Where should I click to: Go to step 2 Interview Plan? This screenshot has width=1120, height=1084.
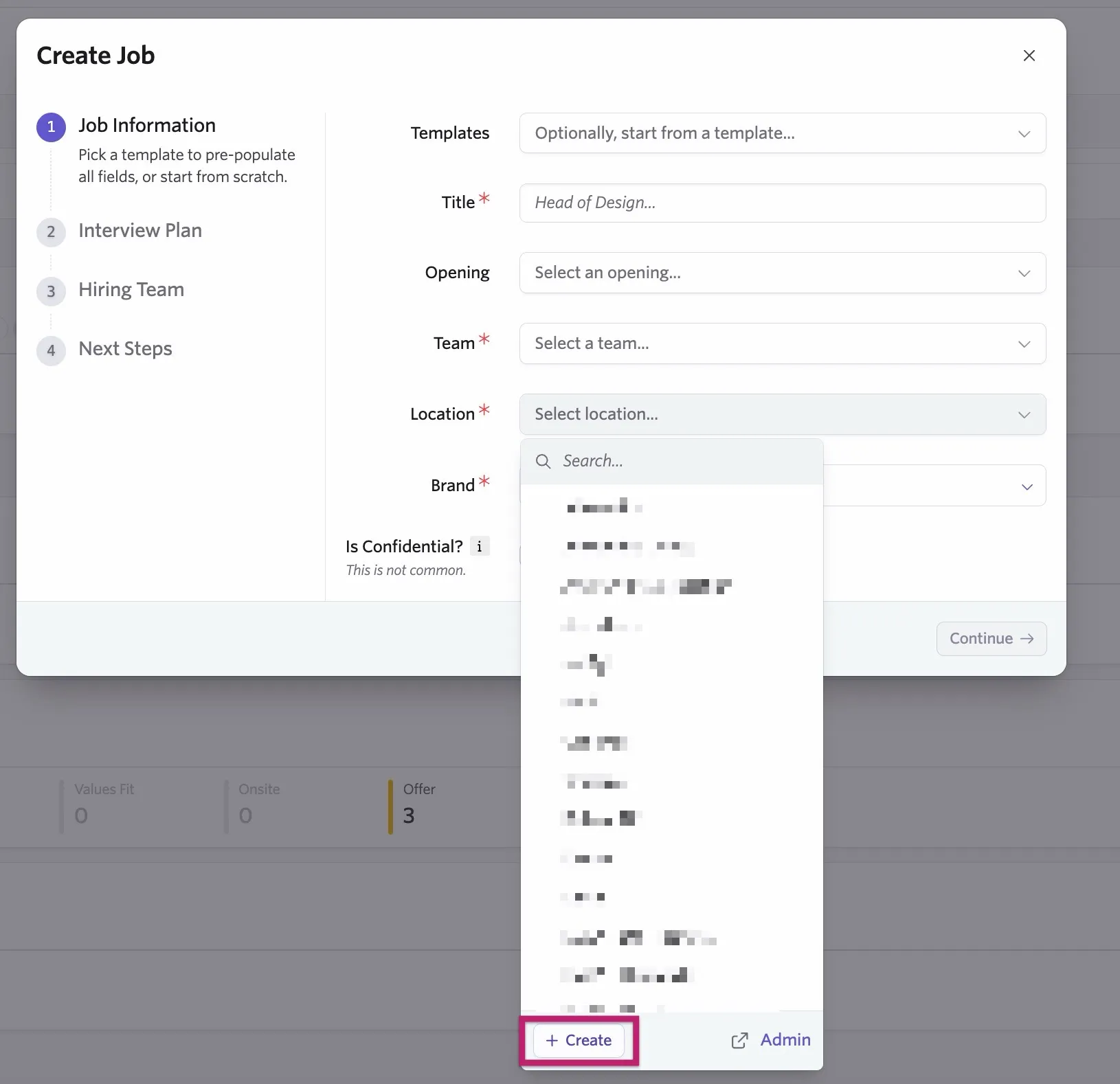(x=140, y=231)
